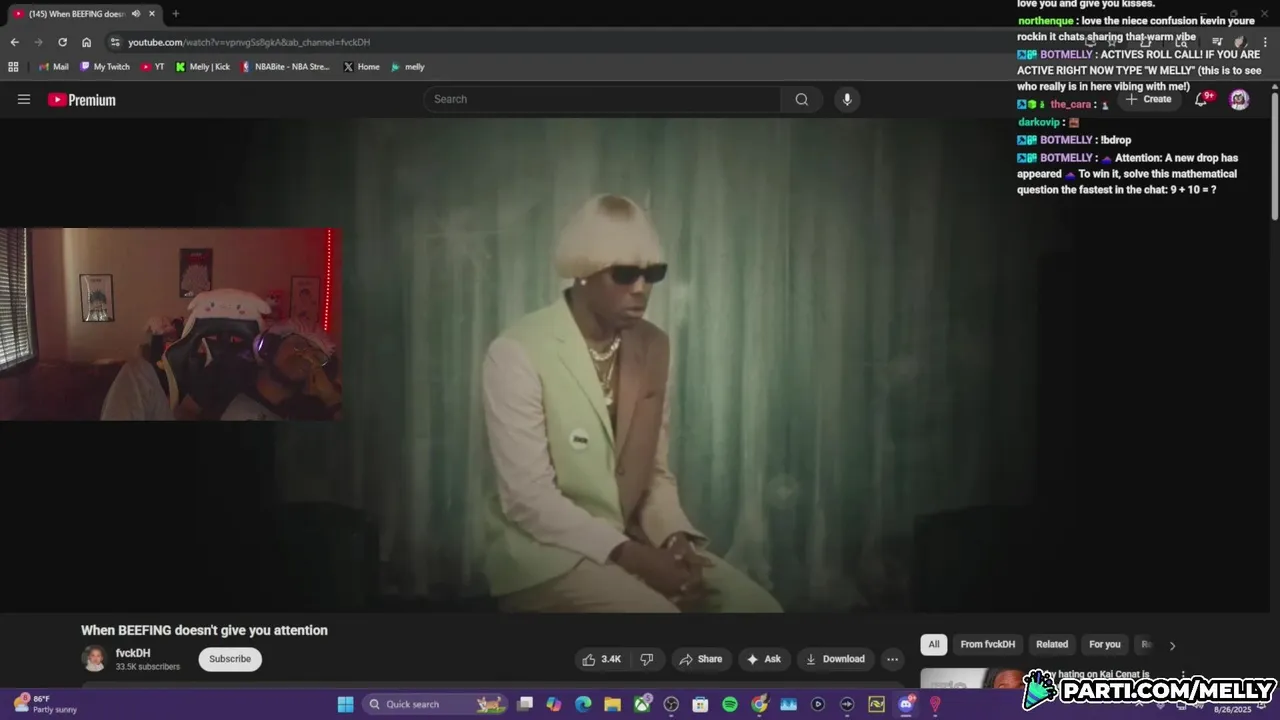Image resolution: width=1280 pixels, height=720 pixels.
Task: Open the browser apps grid icon
Action: (x=13, y=67)
